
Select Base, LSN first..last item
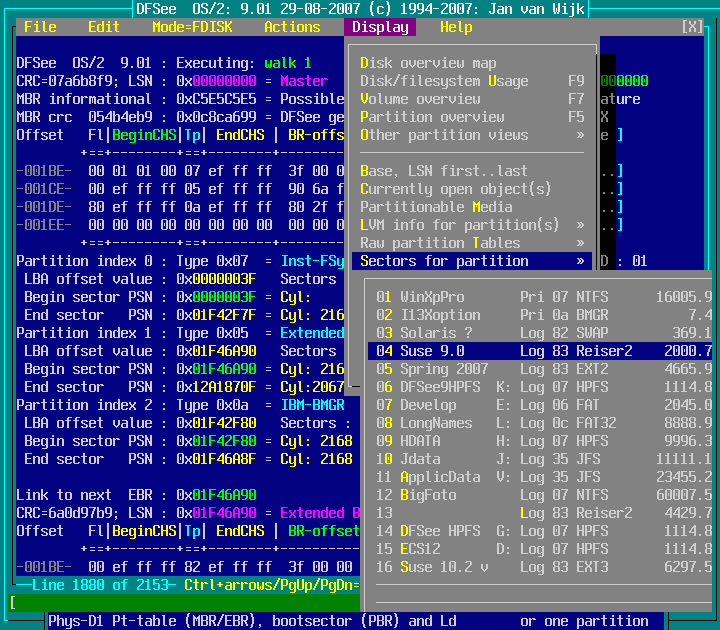(x=444, y=171)
